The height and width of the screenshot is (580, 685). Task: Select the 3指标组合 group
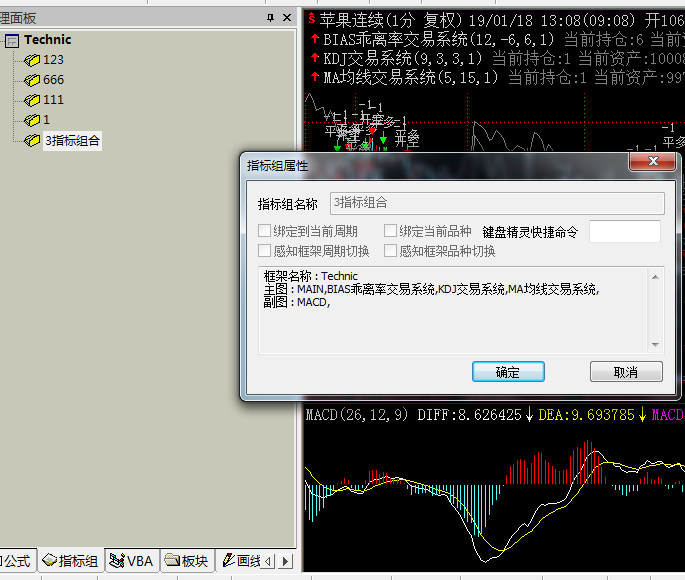pyautogui.click(x=73, y=141)
